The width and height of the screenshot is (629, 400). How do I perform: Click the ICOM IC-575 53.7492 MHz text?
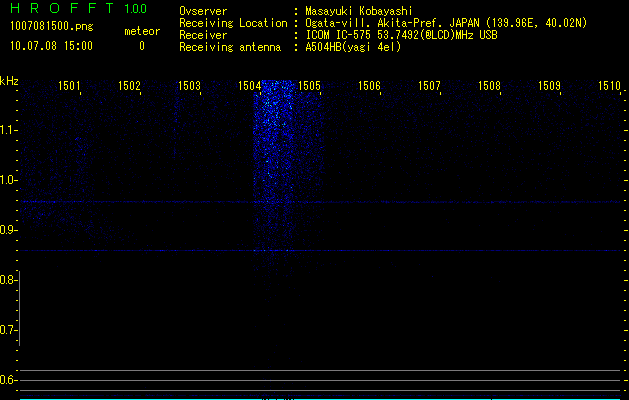click(x=401, y=35)
